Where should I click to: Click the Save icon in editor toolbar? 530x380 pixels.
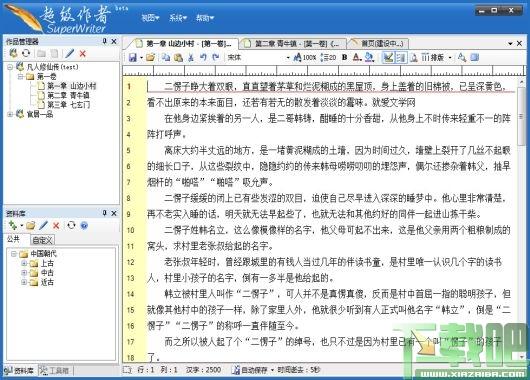tap(133, 57)
